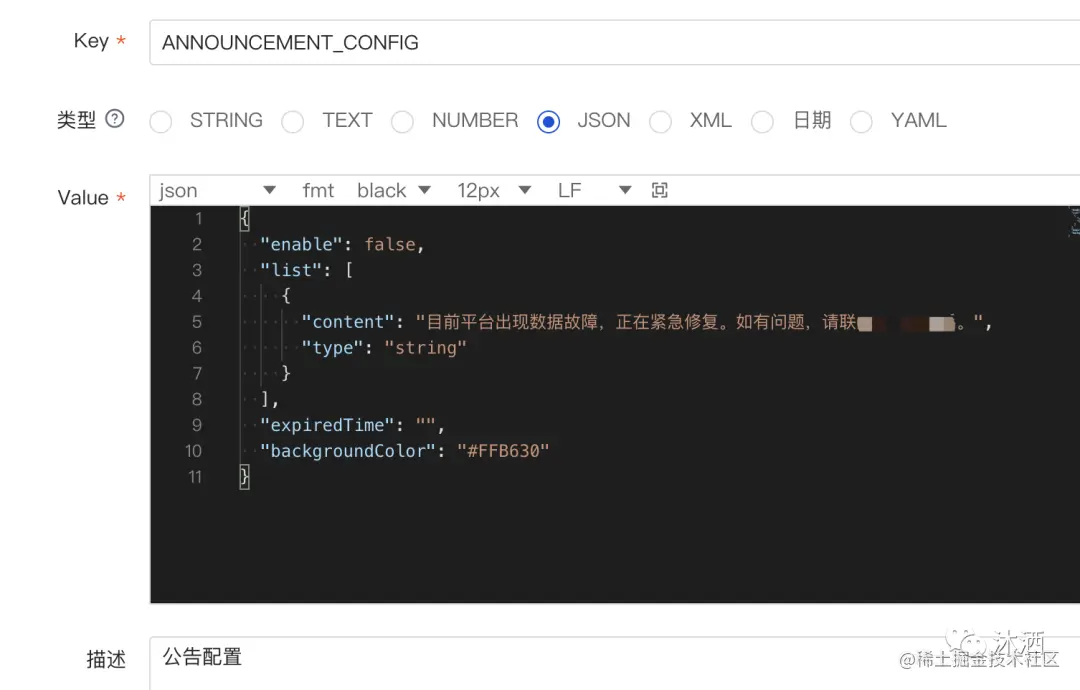The height and width of the screenshot is (690, 1080).
Task: Click the announcement content string on line 5
Action: pyautogui.click(x=698, y=322)
